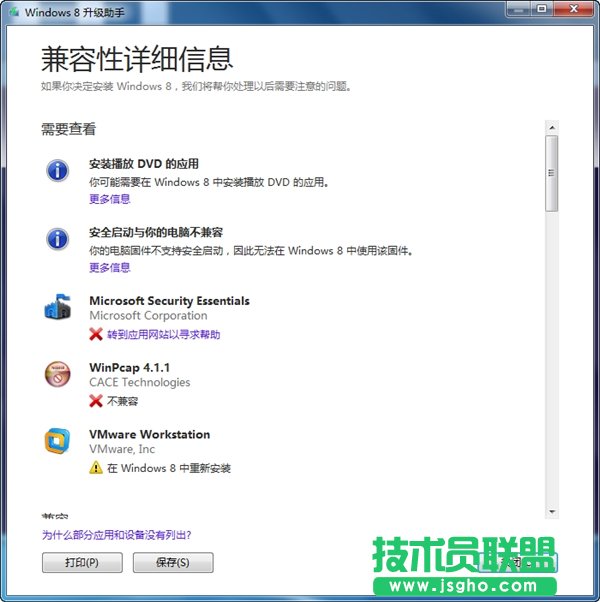600x602 pixels.
Task: Click the VMware, Inc publisher text
Action: pos(122,449)
